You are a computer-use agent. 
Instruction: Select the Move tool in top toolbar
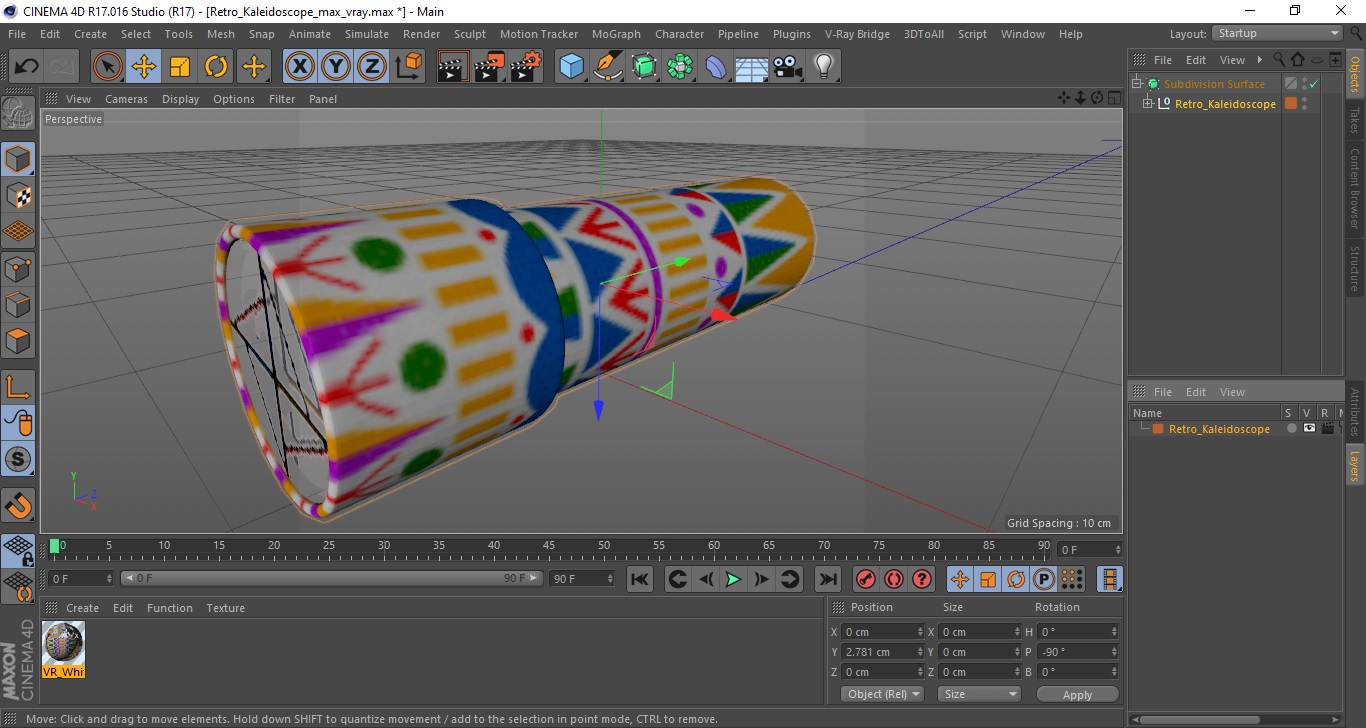pos(144,67)
